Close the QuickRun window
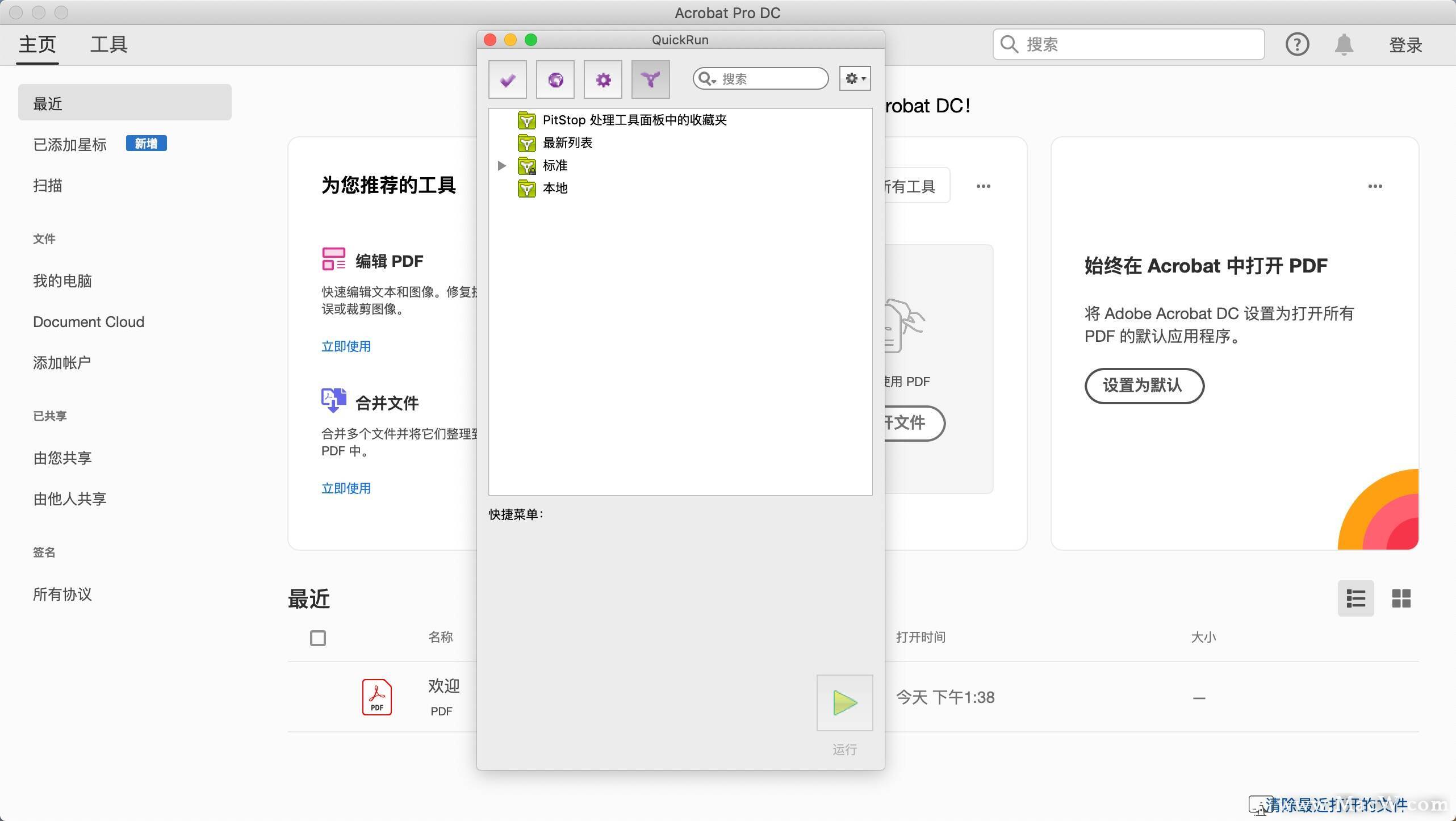The height and width of the screenshot is (821, 1456). [x=490, y=40]
